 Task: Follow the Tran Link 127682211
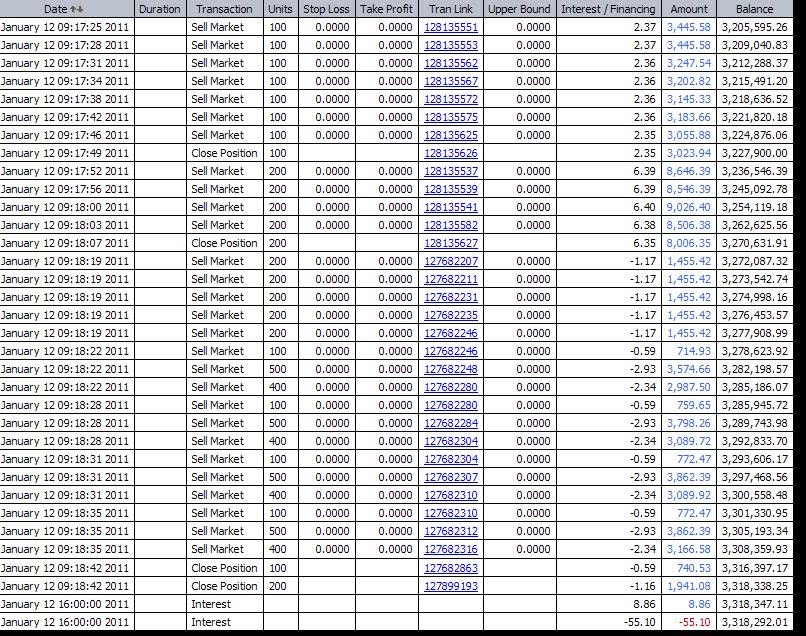(451, 279)
